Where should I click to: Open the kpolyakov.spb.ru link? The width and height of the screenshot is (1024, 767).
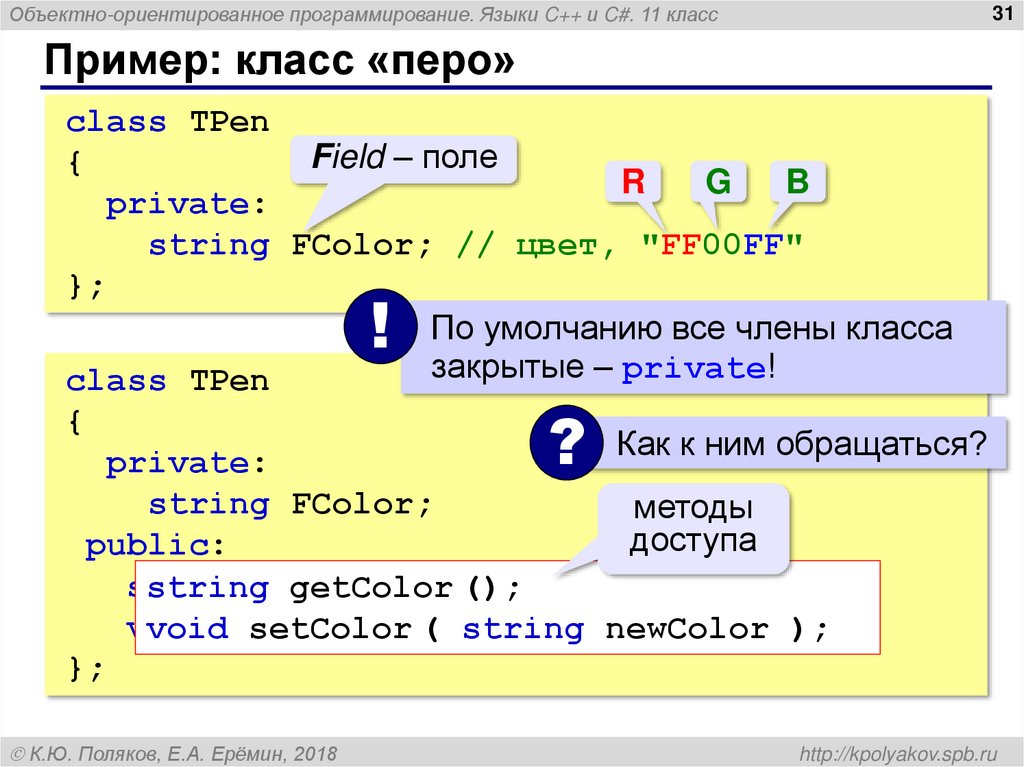point(899,753)
